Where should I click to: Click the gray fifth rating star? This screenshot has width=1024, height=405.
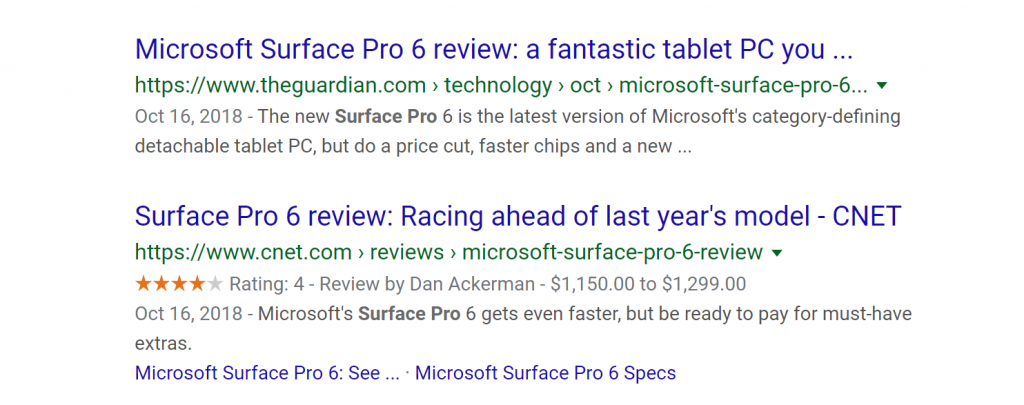(x=215, y=283)
